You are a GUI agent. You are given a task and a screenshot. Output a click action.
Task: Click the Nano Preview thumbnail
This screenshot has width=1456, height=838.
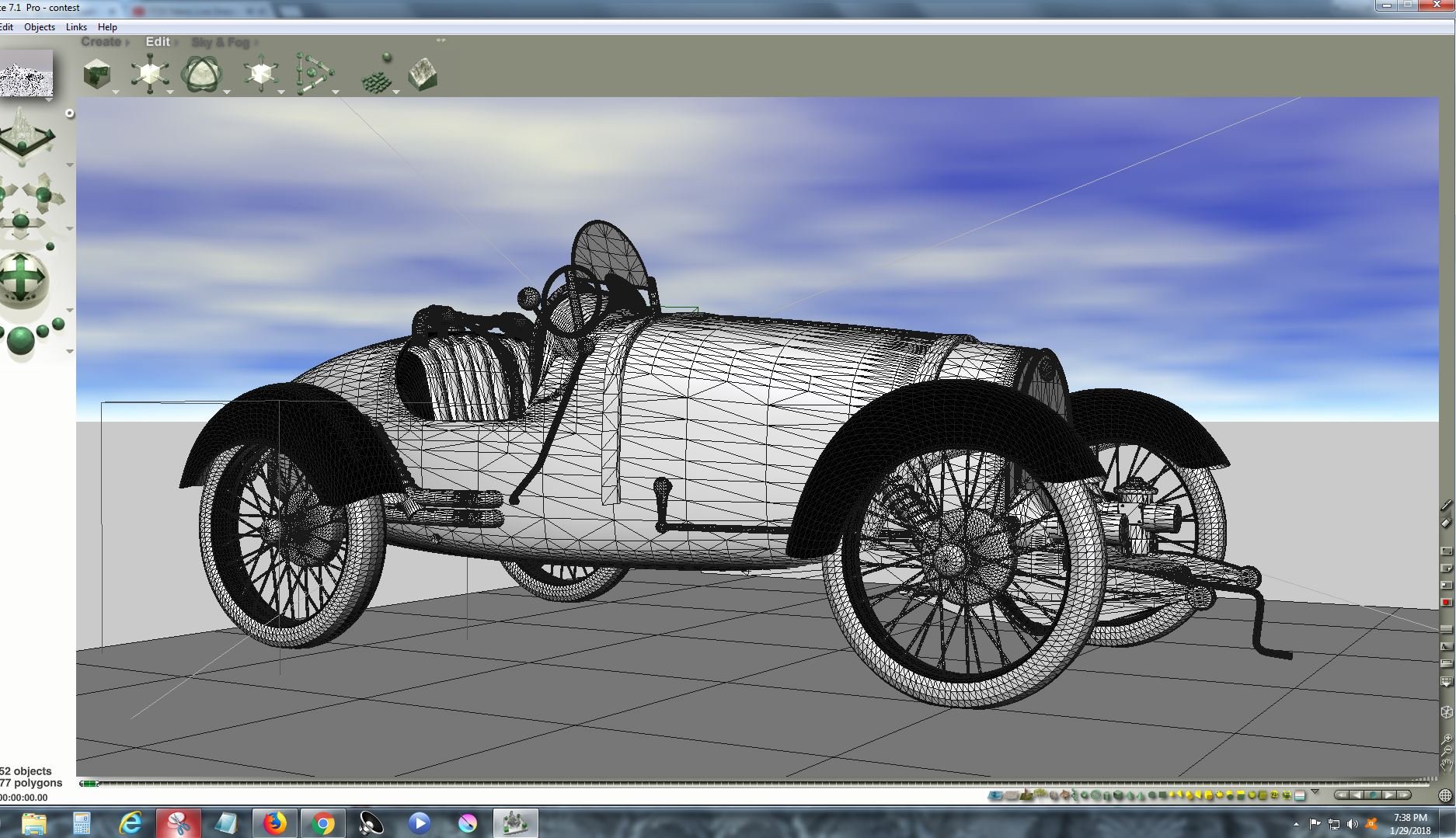(x=26, y=74)
